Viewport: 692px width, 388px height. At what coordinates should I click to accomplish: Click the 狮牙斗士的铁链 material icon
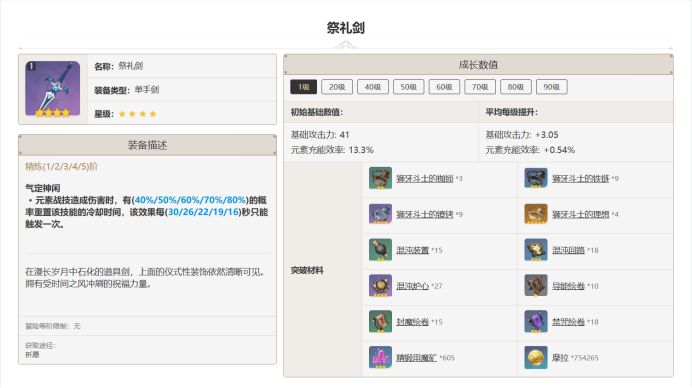click(536, 178)
